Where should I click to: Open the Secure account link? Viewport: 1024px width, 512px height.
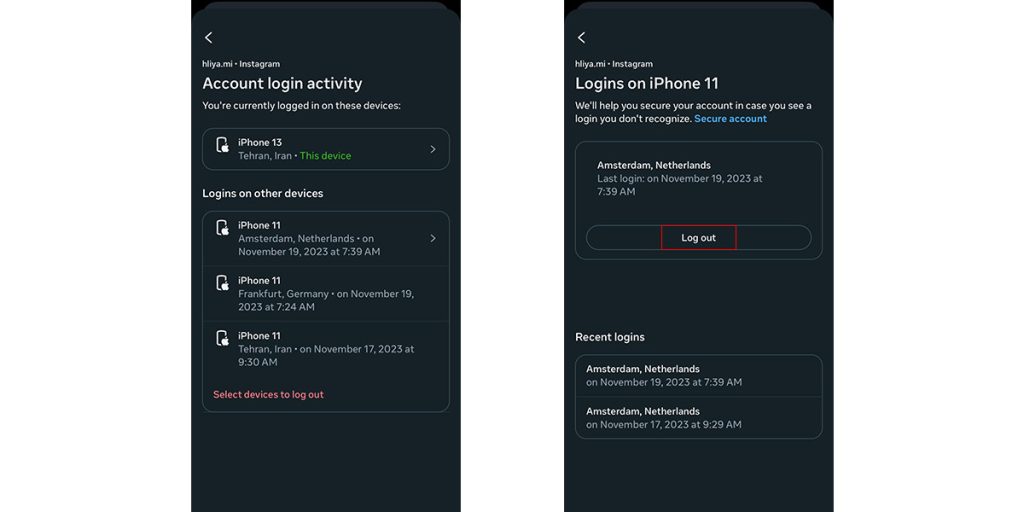[x=730, y=119]
